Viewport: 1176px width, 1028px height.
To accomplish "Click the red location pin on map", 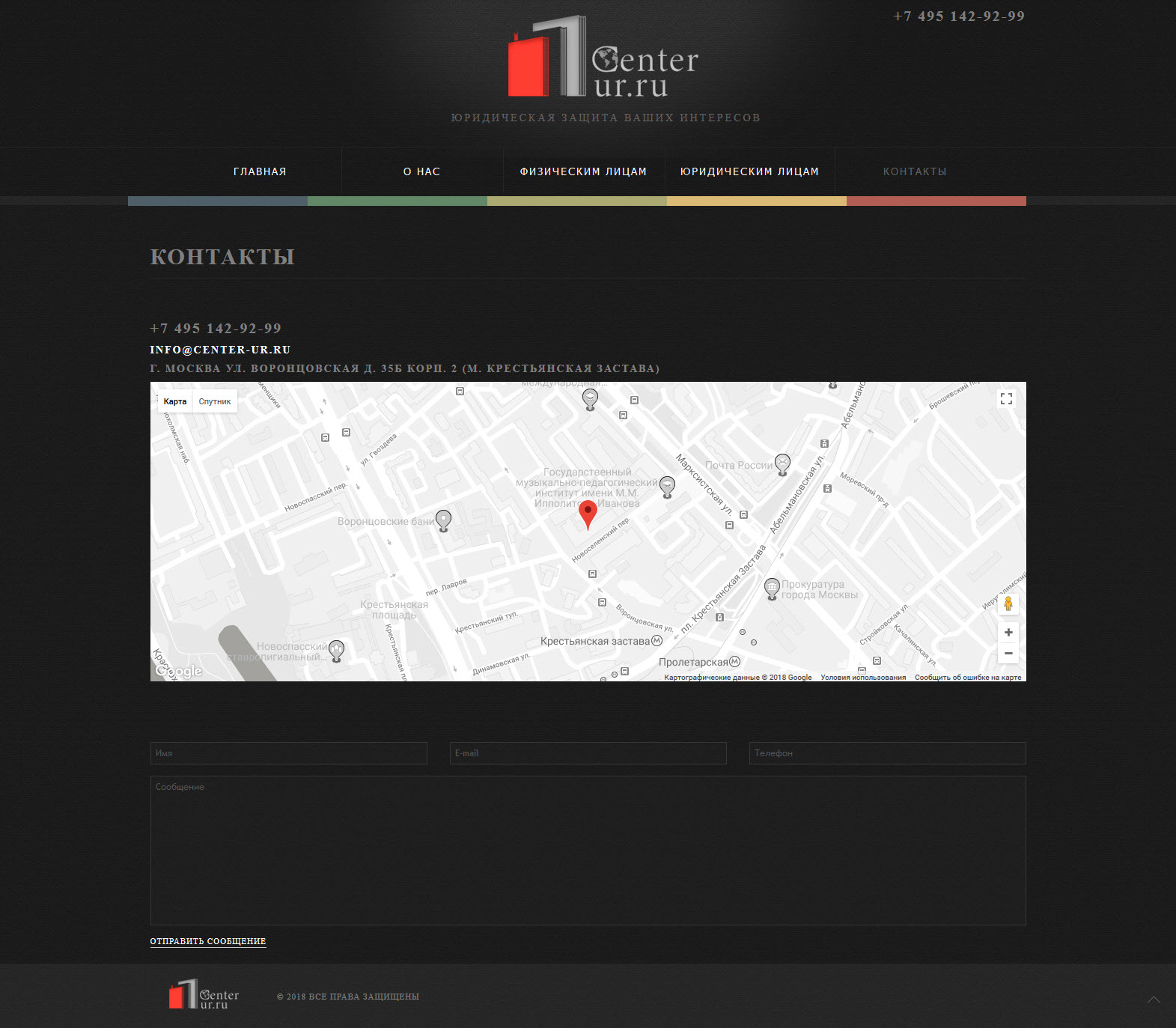I will (x=588, y=514).
